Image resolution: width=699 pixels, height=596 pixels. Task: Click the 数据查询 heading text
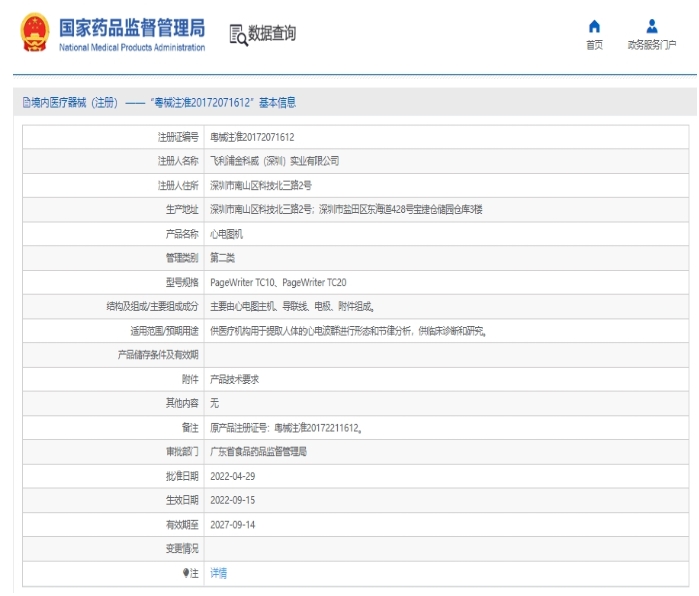pyautogui.click(x=272, y=34)
